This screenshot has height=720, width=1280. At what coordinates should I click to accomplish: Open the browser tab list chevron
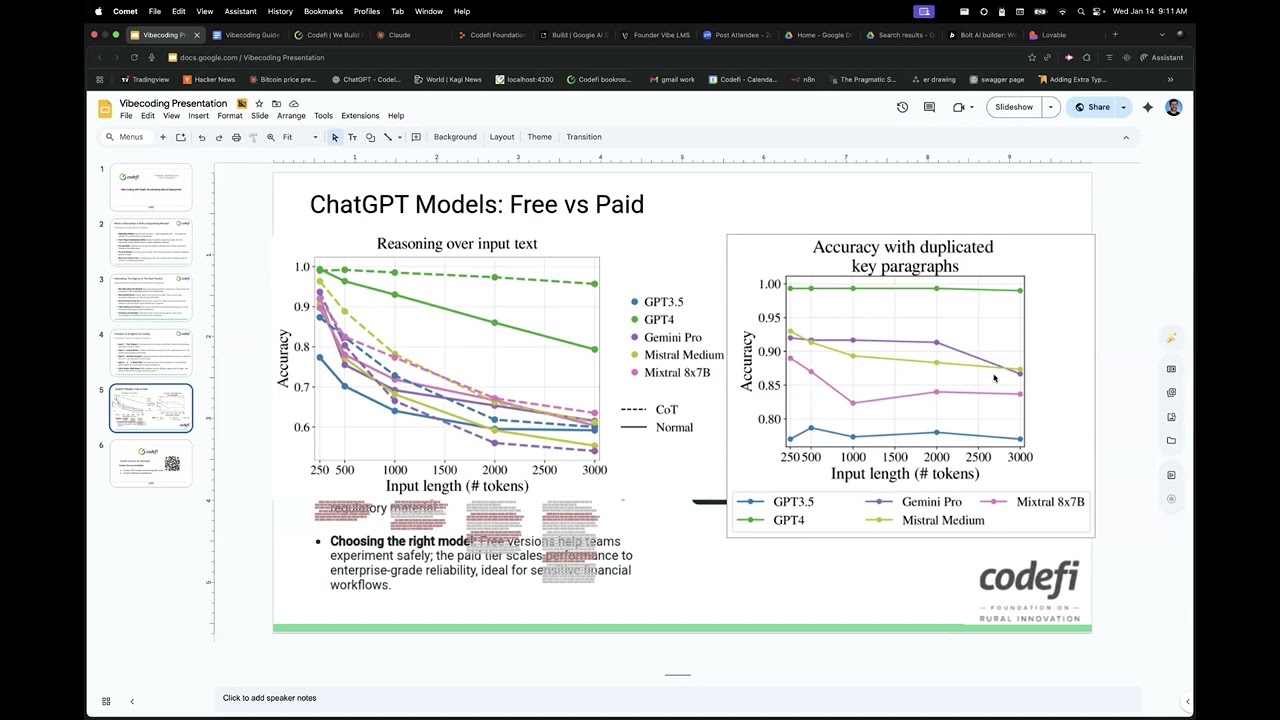[x=1162, y=35]
